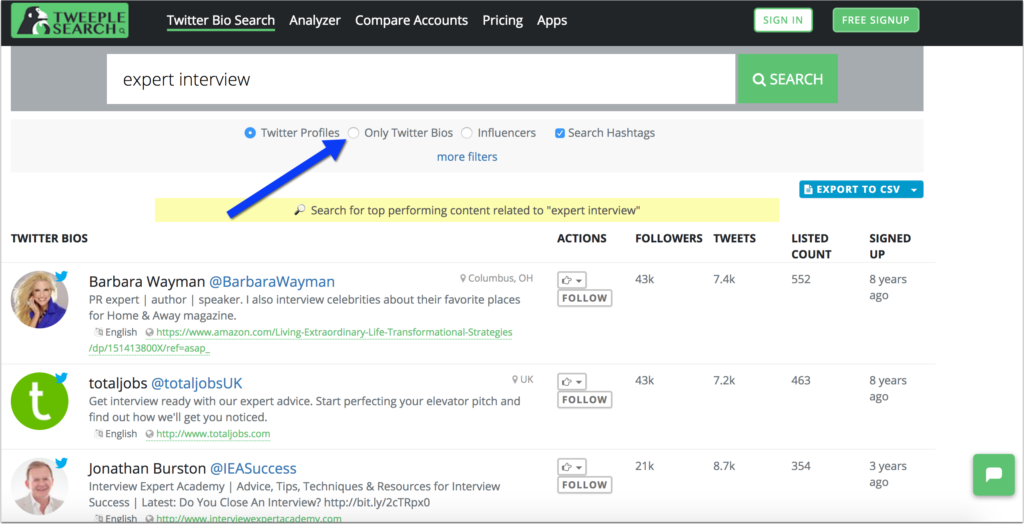
Task: Click the Jonathan Burston name text
Action: point(147,468)
